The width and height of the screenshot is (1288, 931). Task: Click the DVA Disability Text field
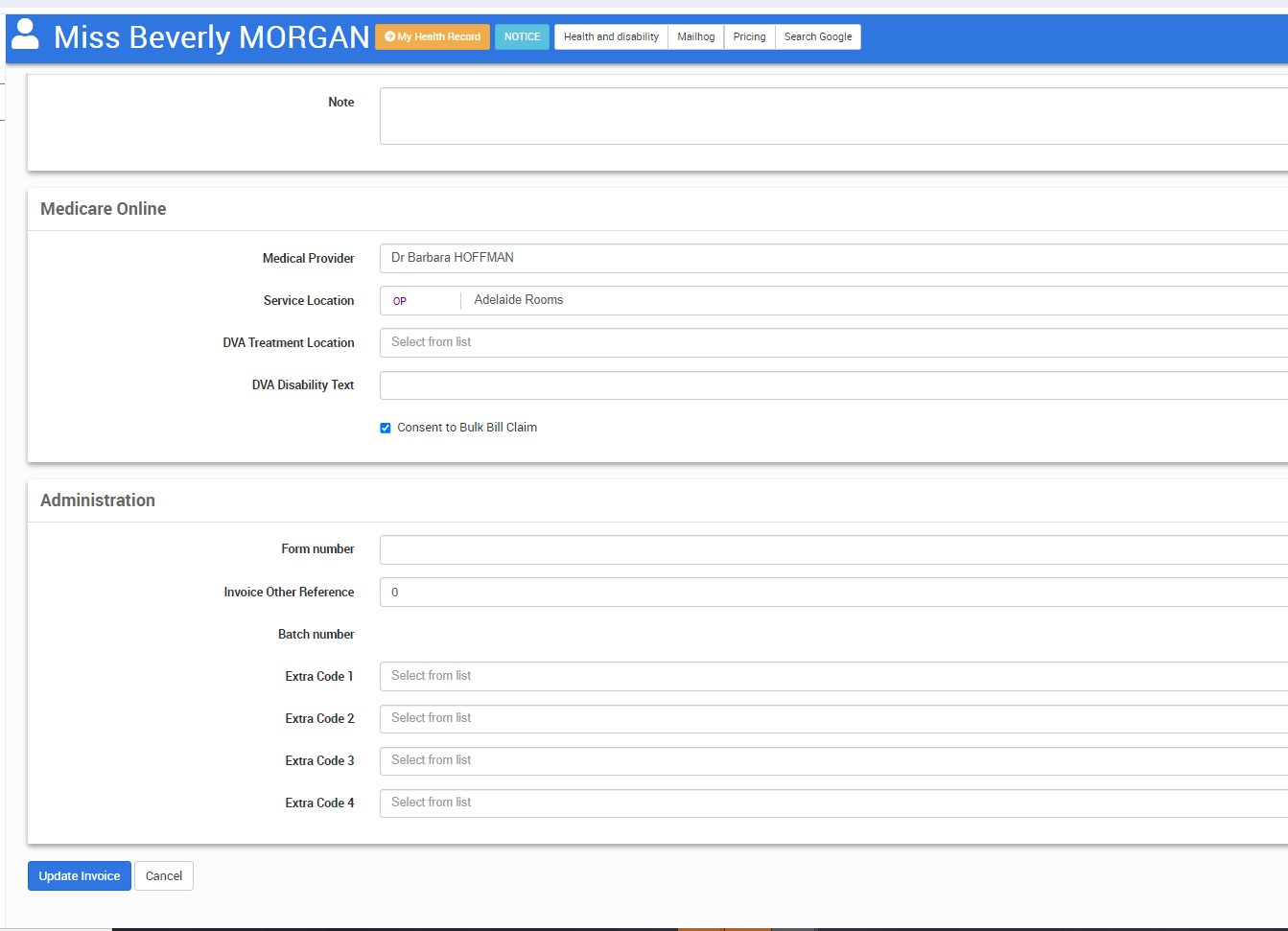point(833,384)
